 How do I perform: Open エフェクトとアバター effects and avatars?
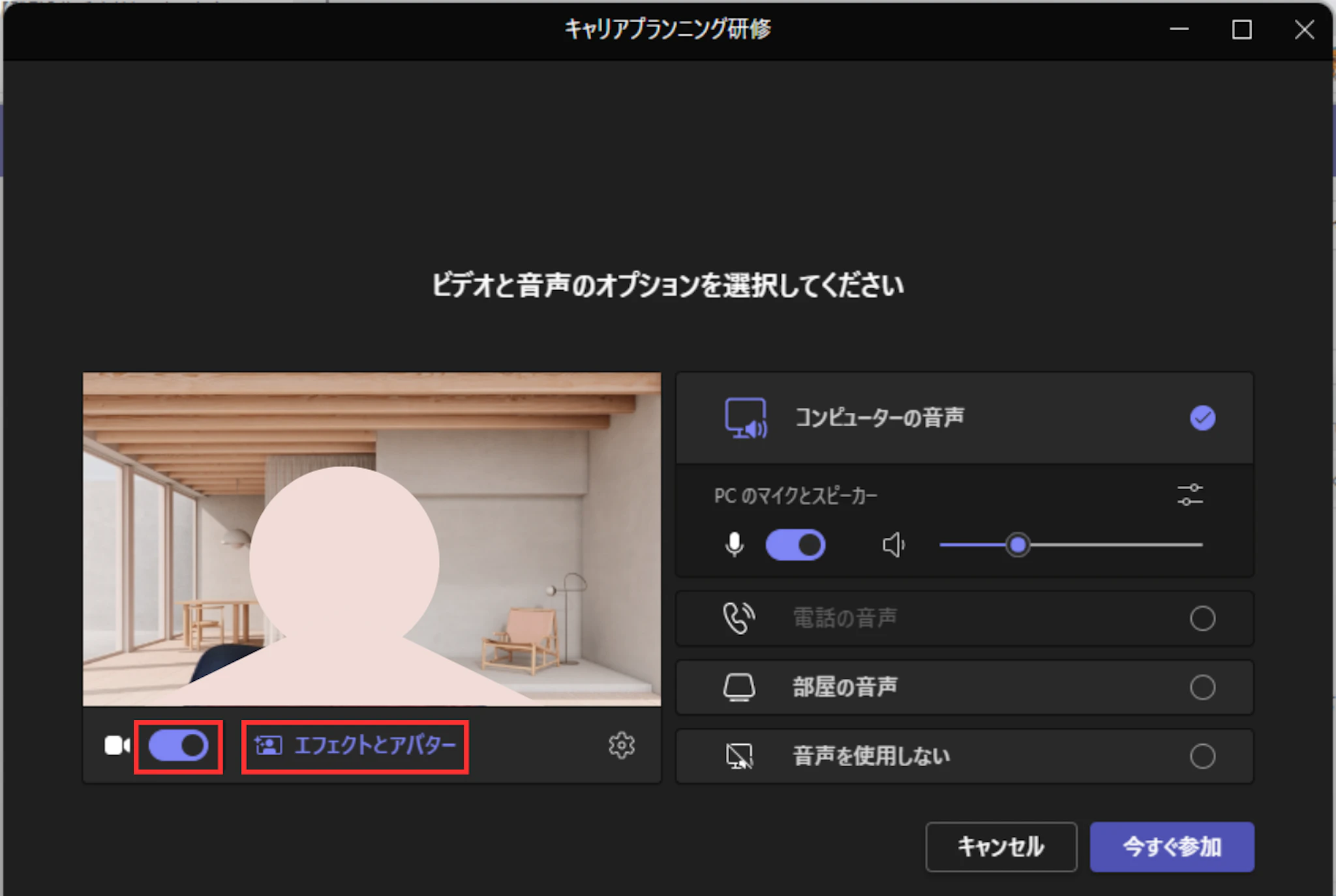click(356, 745)
